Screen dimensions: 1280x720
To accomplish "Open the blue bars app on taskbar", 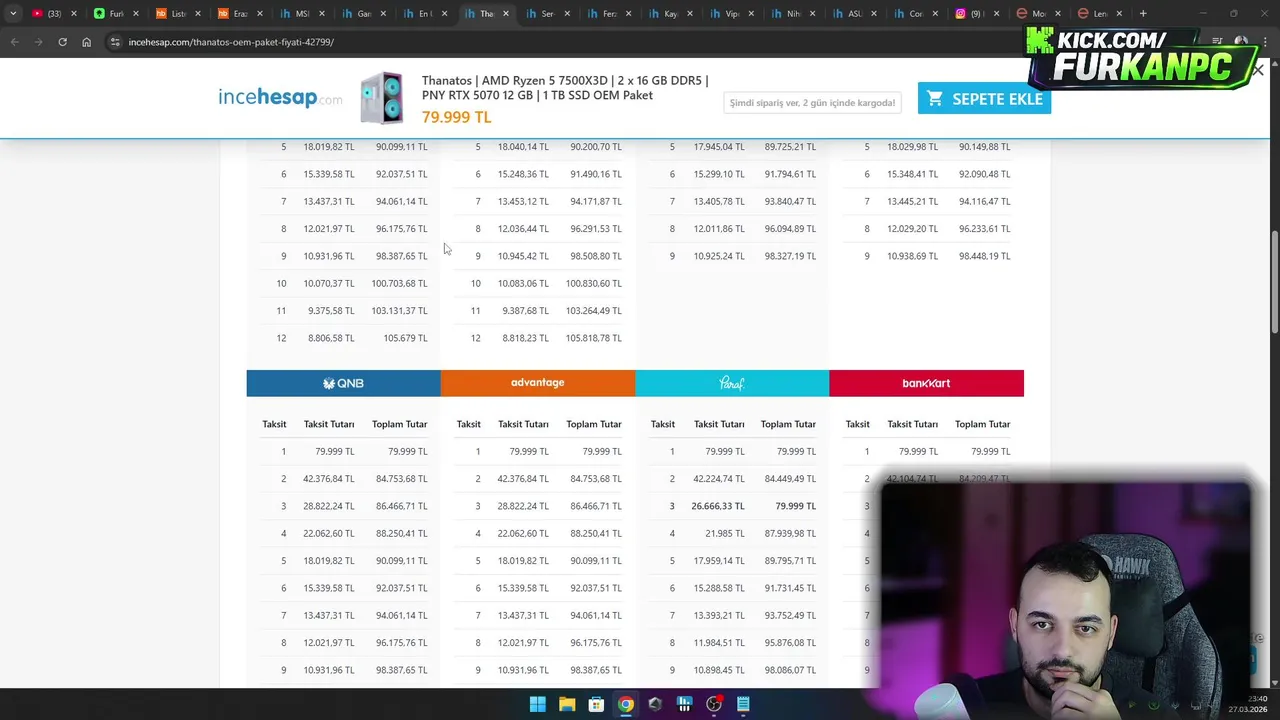I will (x=684, y=704).
